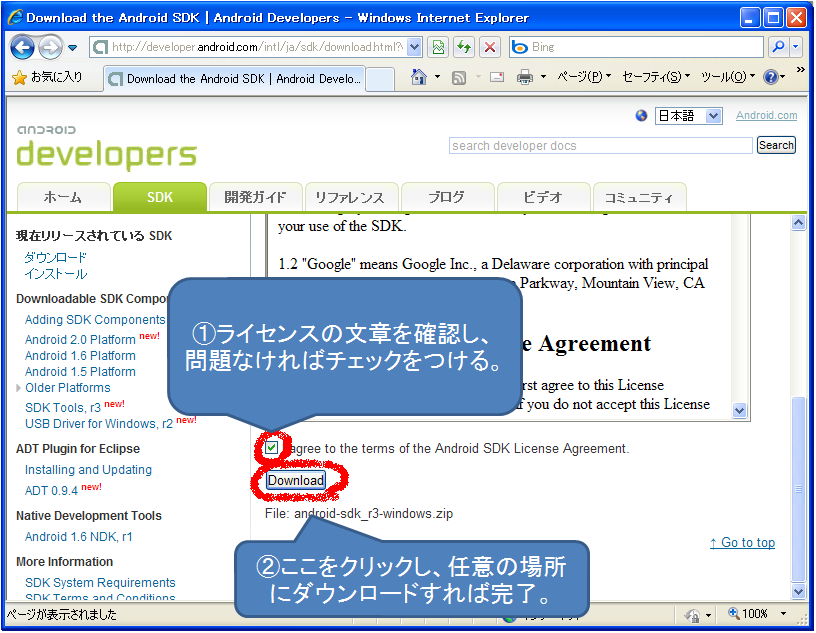The height and width of the screenshot is (633, 816).
Task: Click the Print printer icon
Action: (525, 78)
